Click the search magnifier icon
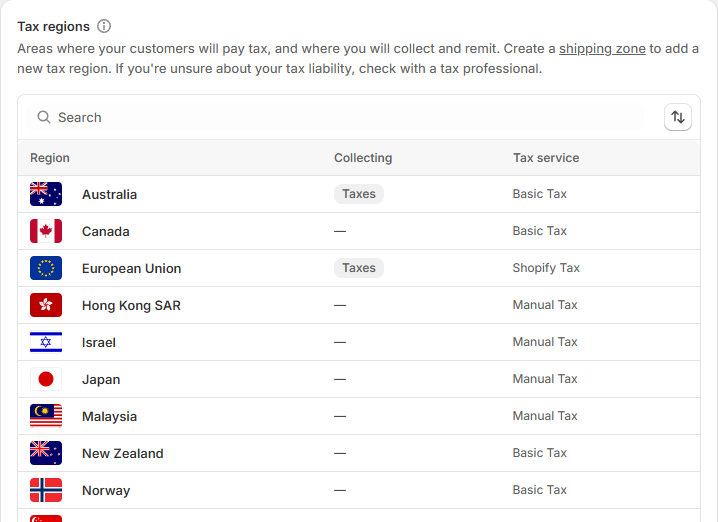718x522 pixels. pyautogui.click(x=44, y=117)
